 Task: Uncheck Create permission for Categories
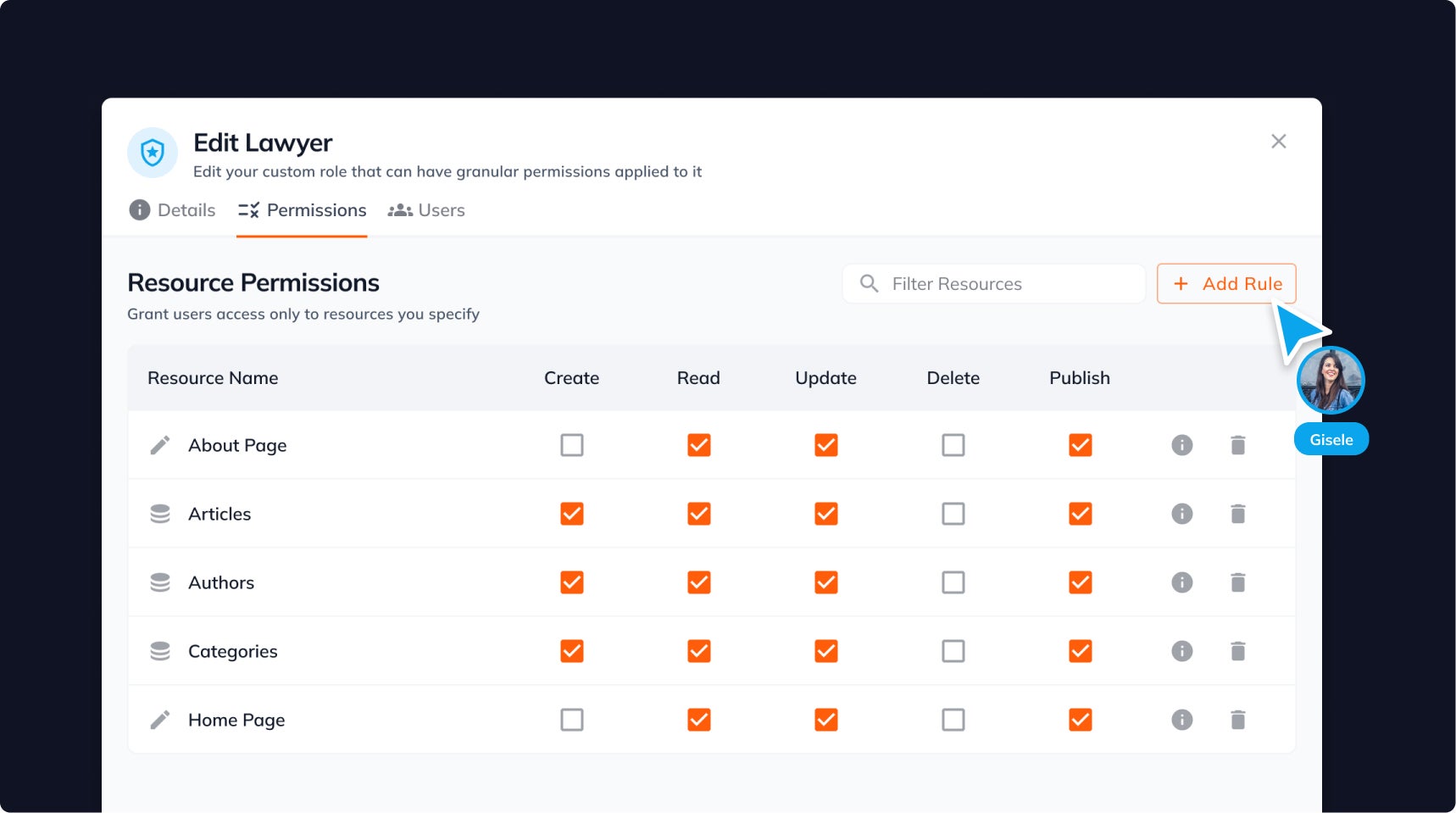click(572, 651)
